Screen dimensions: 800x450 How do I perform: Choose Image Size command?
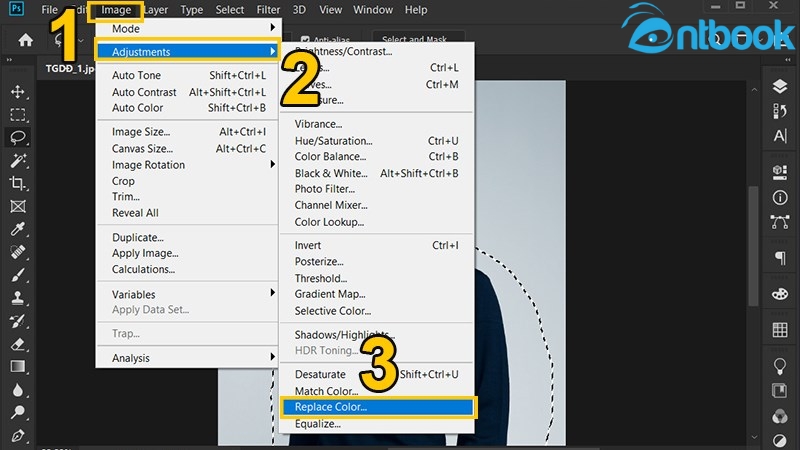tap(187, 132)
